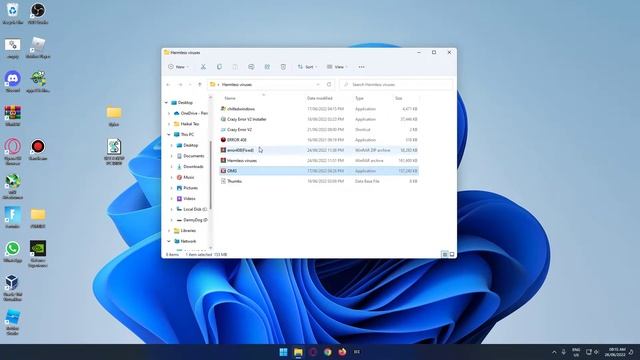This screenshot has height=360, width=640.
Task: Switch to large thumbnails view in status bar
Action: coord(452,254)
